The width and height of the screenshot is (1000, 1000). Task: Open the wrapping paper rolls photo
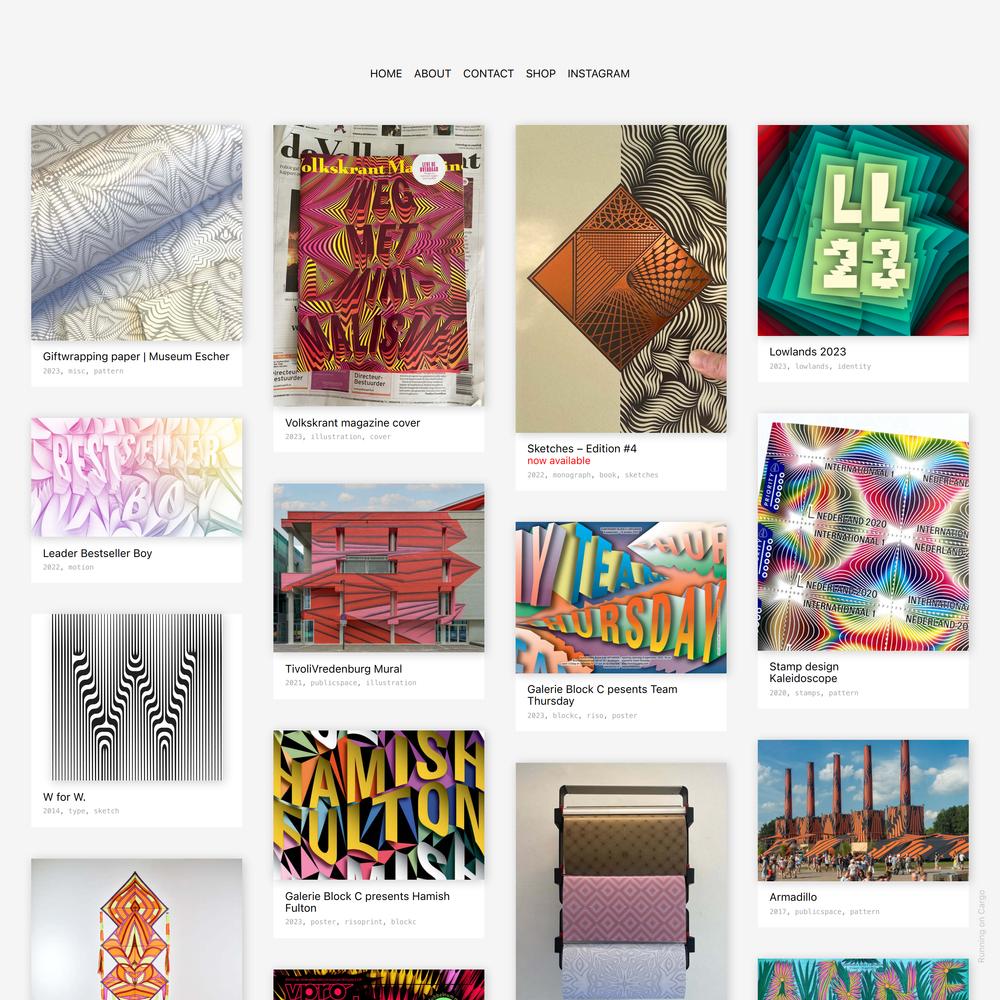621,881
